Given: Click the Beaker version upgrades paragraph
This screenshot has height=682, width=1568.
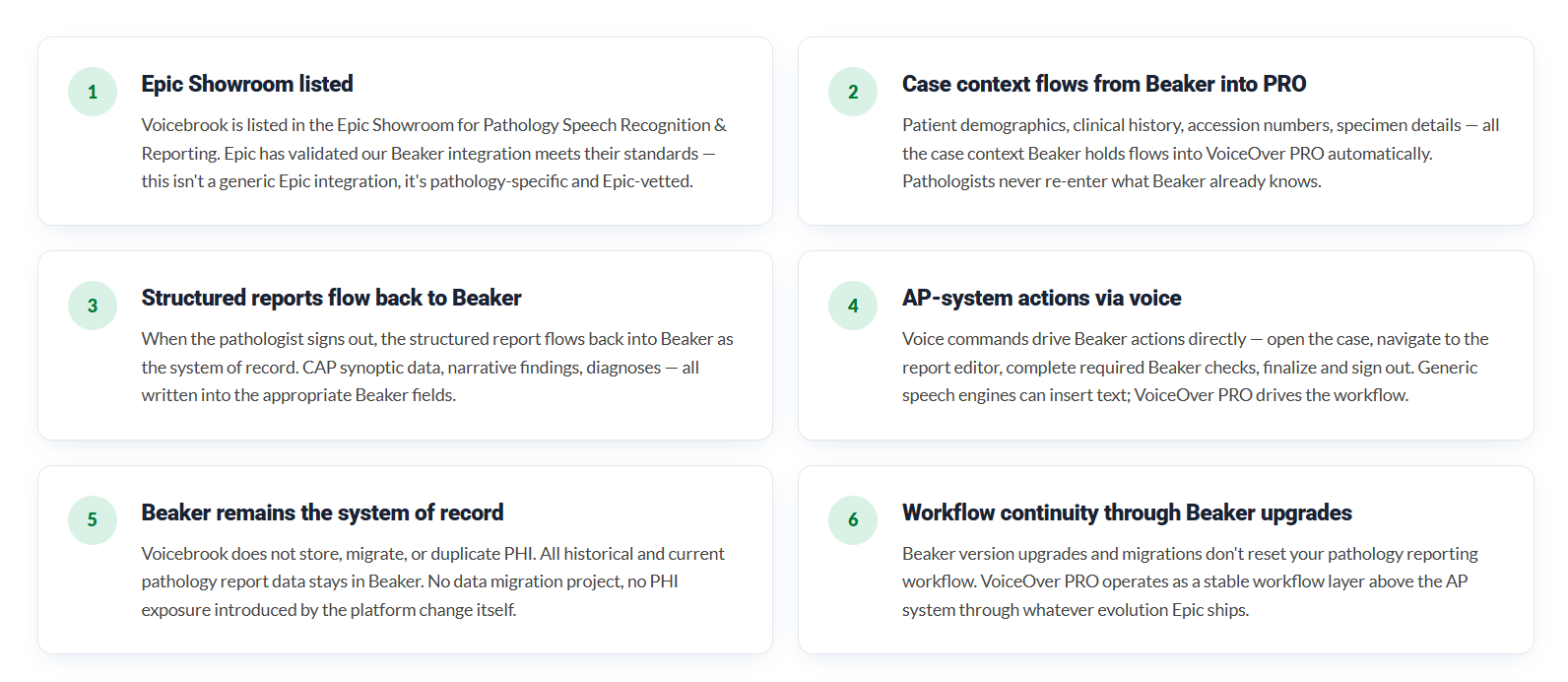Looking at the screenshot, I should pos(1191,581).
